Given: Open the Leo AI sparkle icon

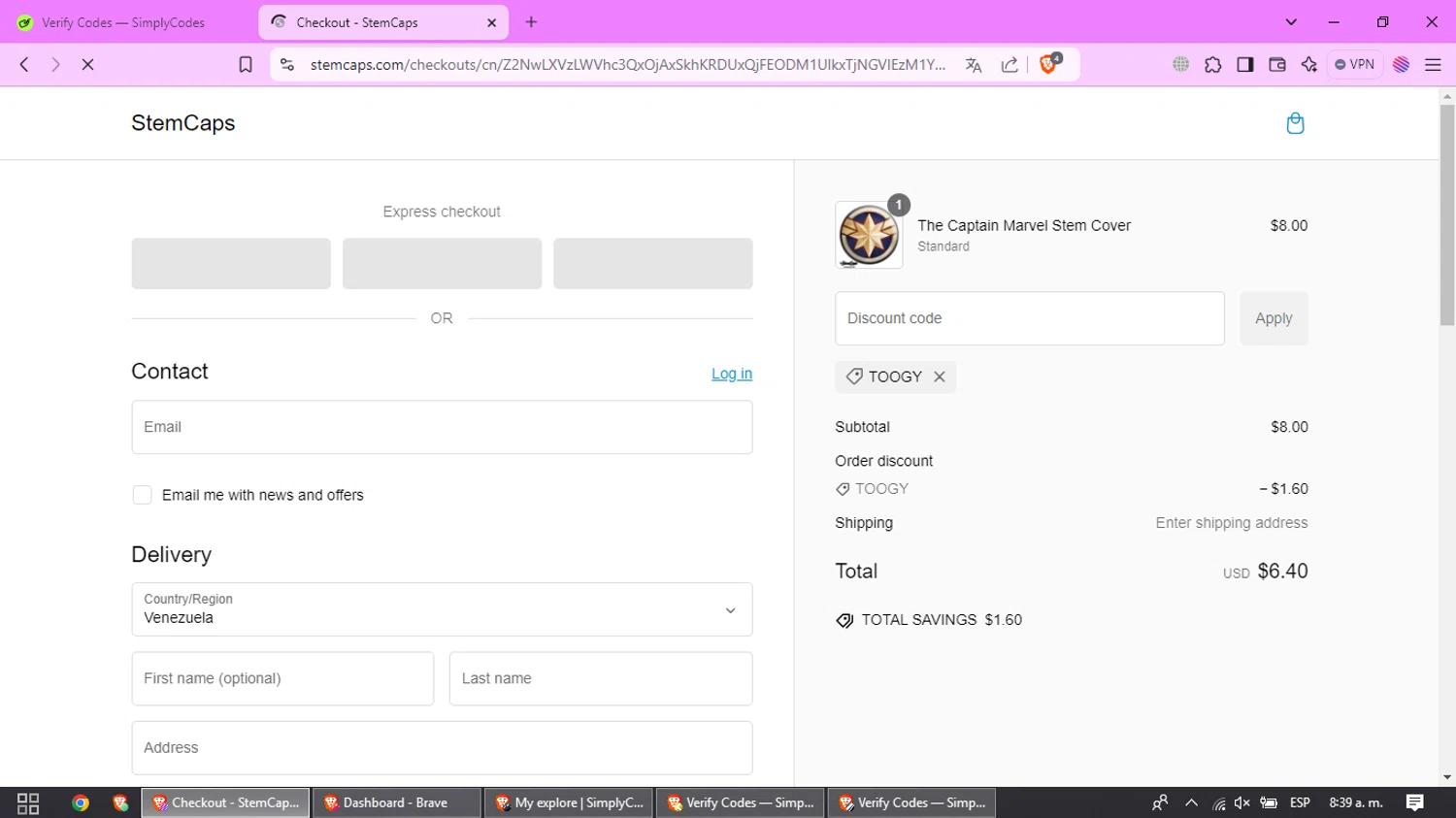Looking at the screenshot, I should pos(1309,64).
